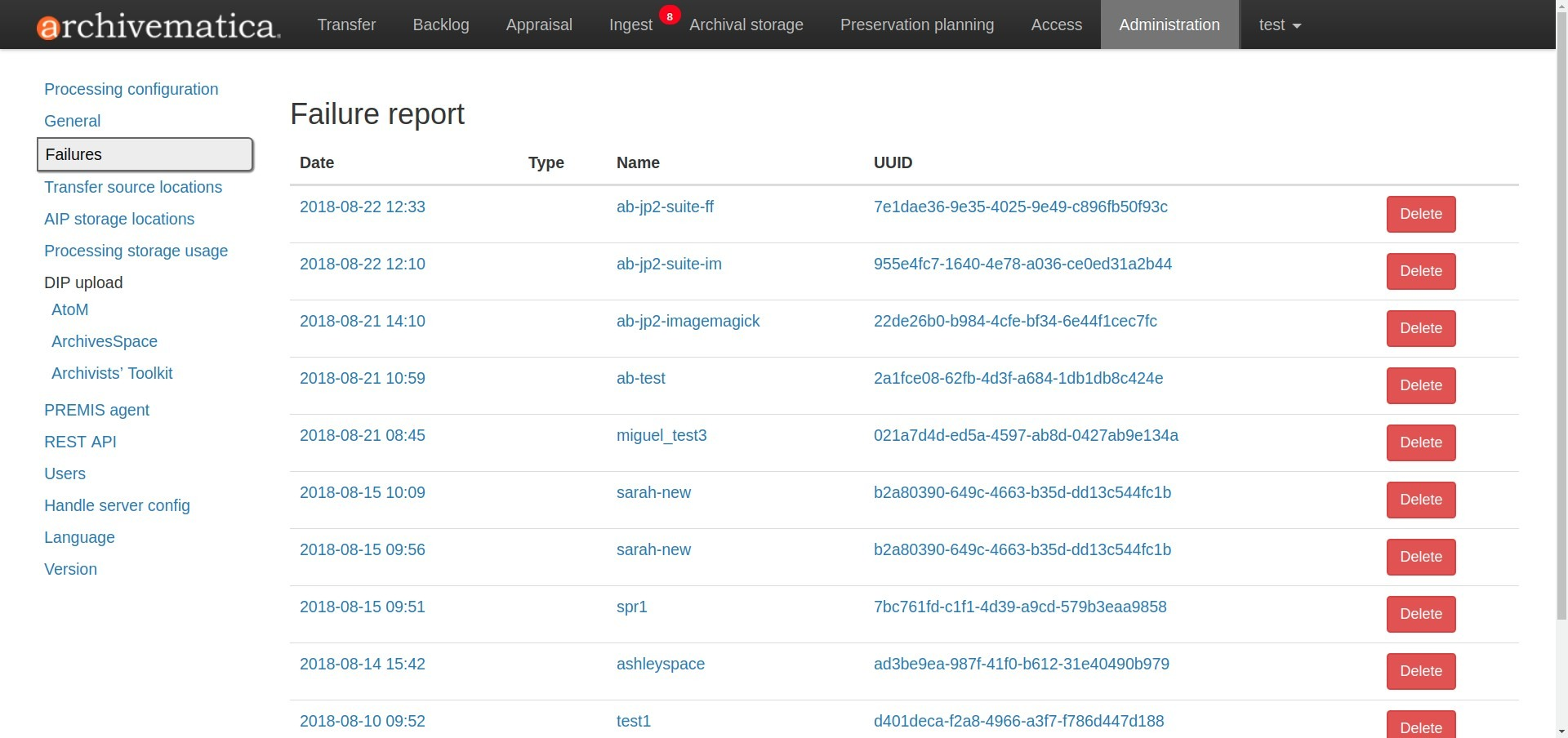Open the REST API settings
1568x738 pixels.
point(79,442)
